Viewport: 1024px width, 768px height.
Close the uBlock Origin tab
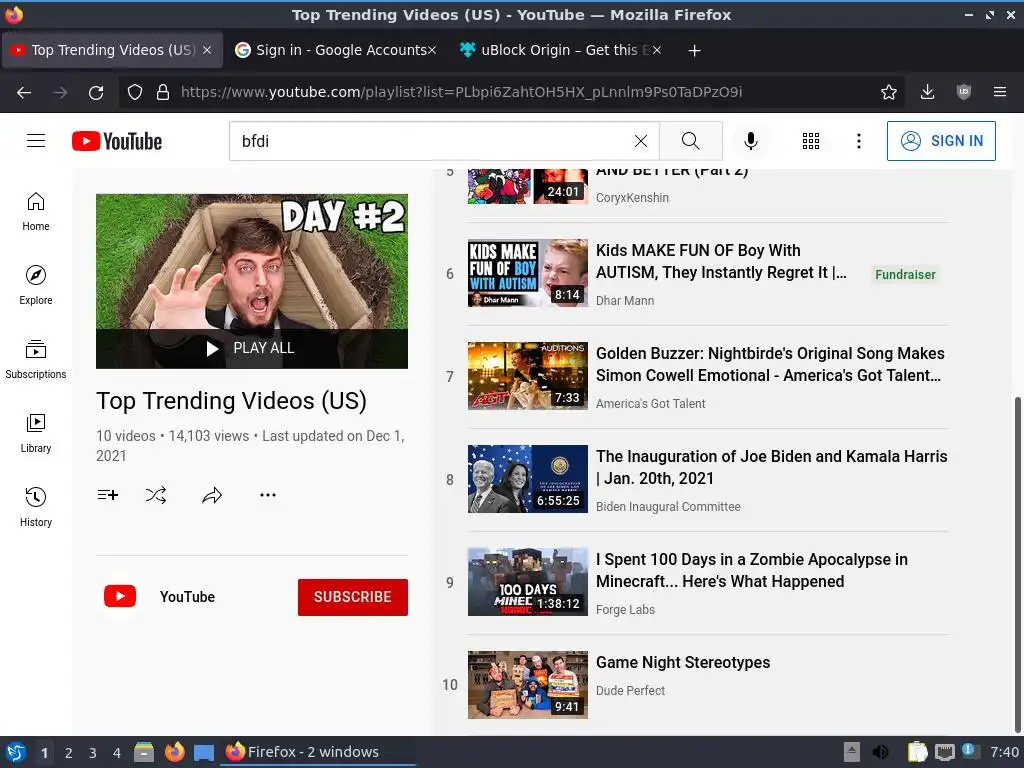click(656, 50)
